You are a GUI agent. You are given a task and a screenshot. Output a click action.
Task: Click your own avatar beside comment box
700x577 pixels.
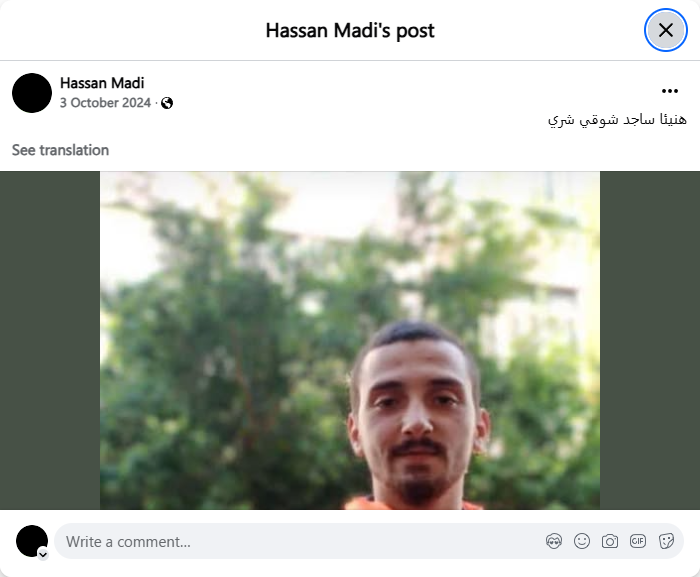click(x=32, y=541)
